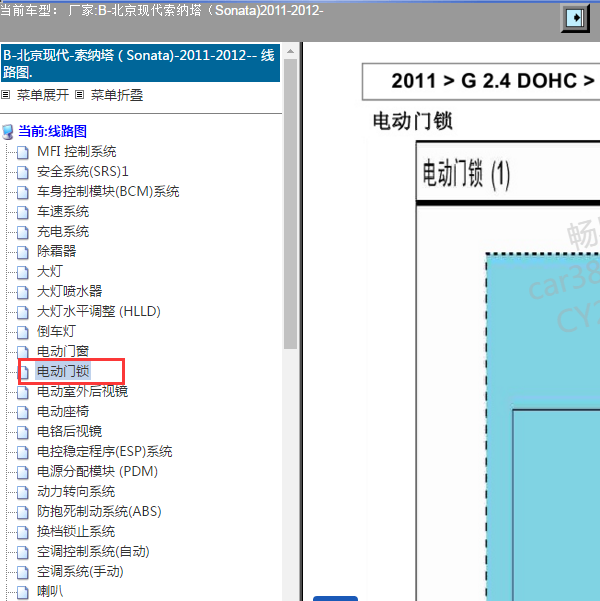Open 空调控制系统(自动) entry
This screenshot has width=600, height=601.
click(x=93, y=551)
